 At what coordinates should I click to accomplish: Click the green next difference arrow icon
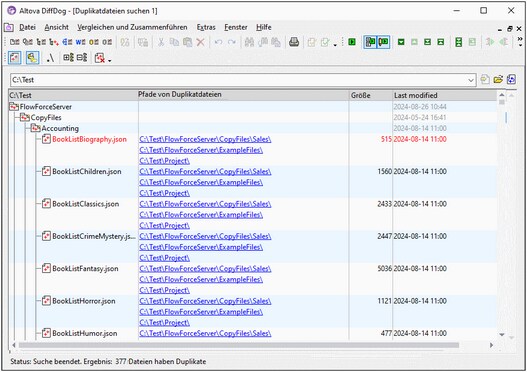(401, 42)
